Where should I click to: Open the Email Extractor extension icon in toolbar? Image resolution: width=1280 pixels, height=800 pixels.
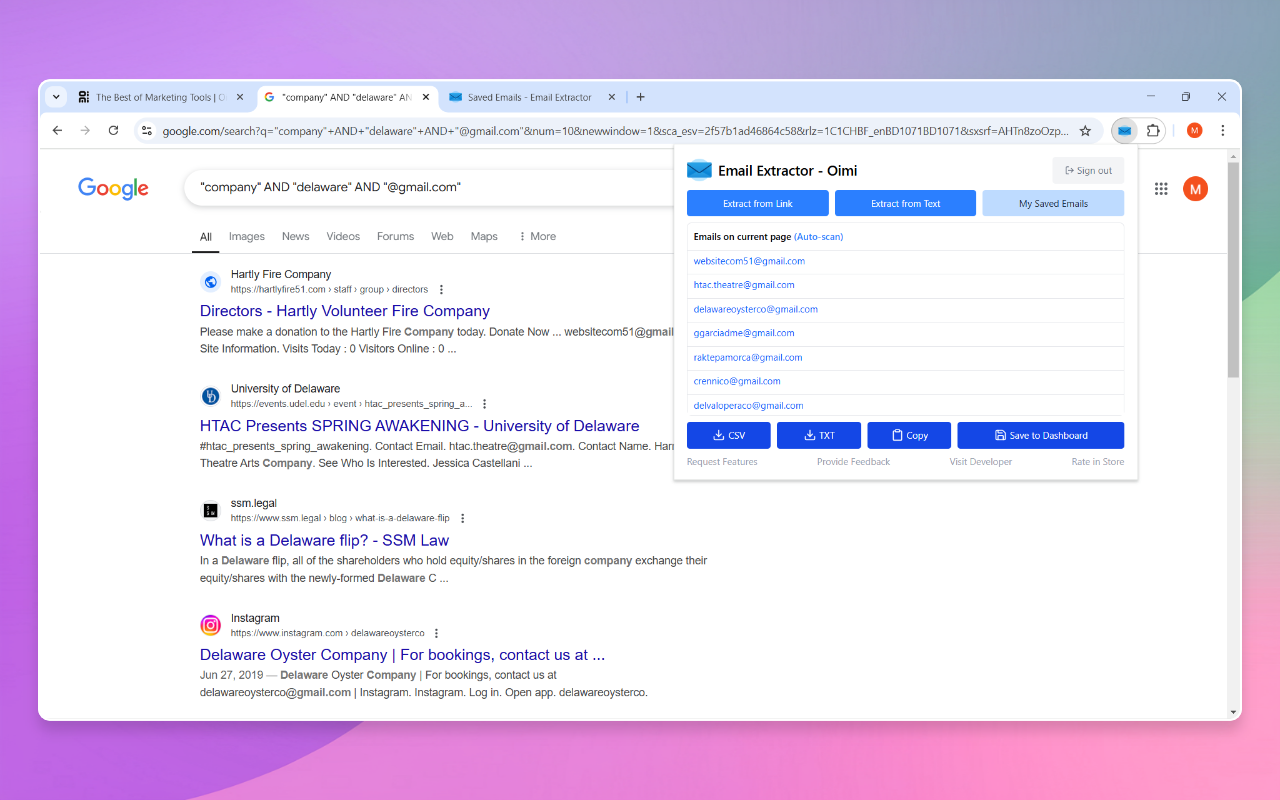click(x=1125, y=131)
